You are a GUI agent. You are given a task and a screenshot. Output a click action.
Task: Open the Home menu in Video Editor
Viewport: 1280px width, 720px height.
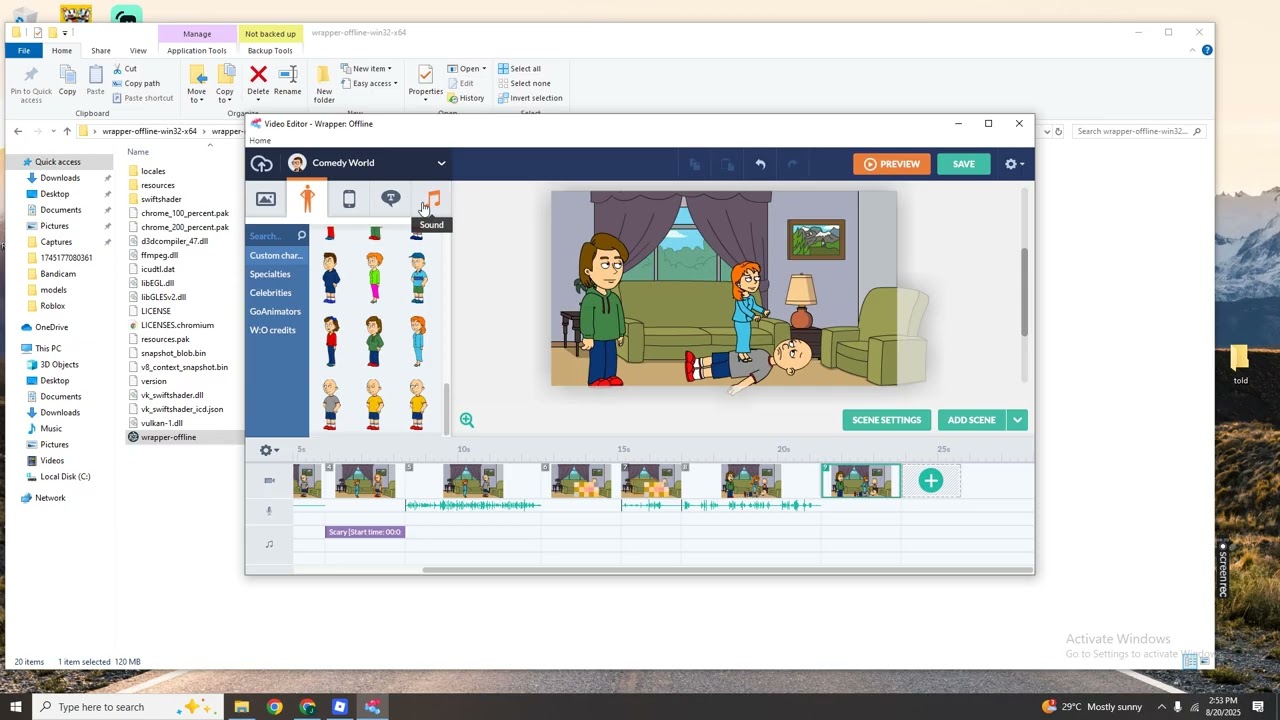tap(260, 141)
